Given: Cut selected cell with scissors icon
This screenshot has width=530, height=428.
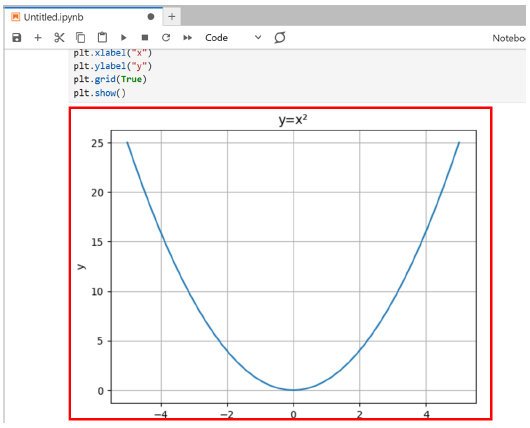Looking at the screenshot, I should pos(59,38).
